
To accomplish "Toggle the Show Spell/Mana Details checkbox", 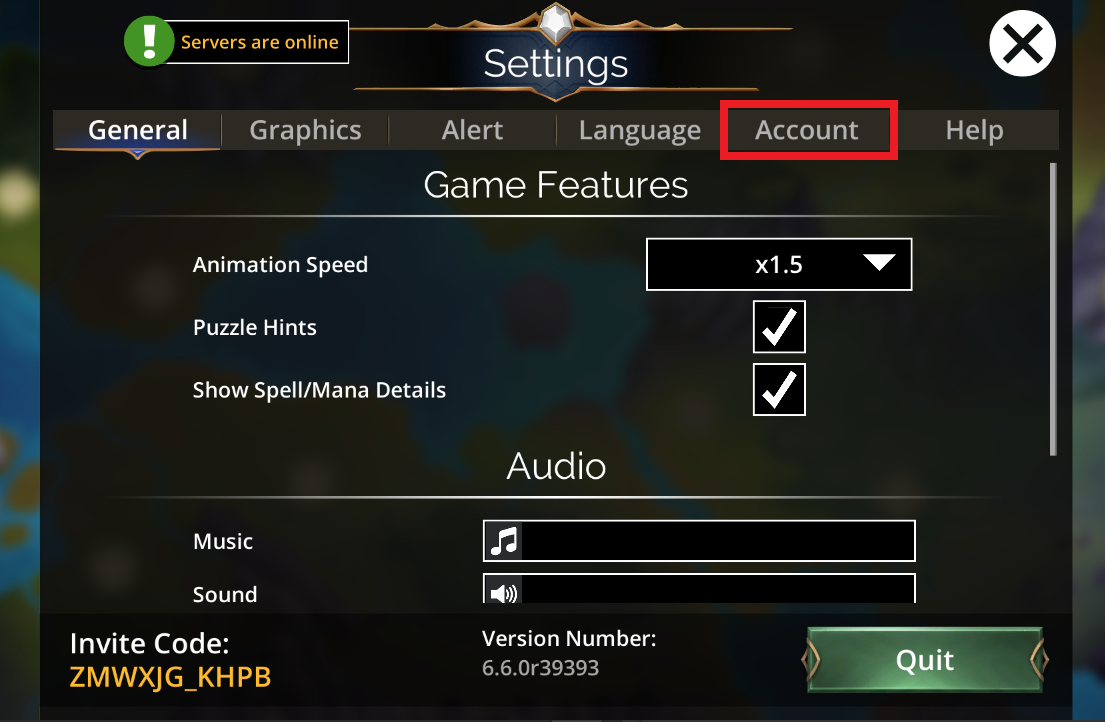I will click(779, 390).
